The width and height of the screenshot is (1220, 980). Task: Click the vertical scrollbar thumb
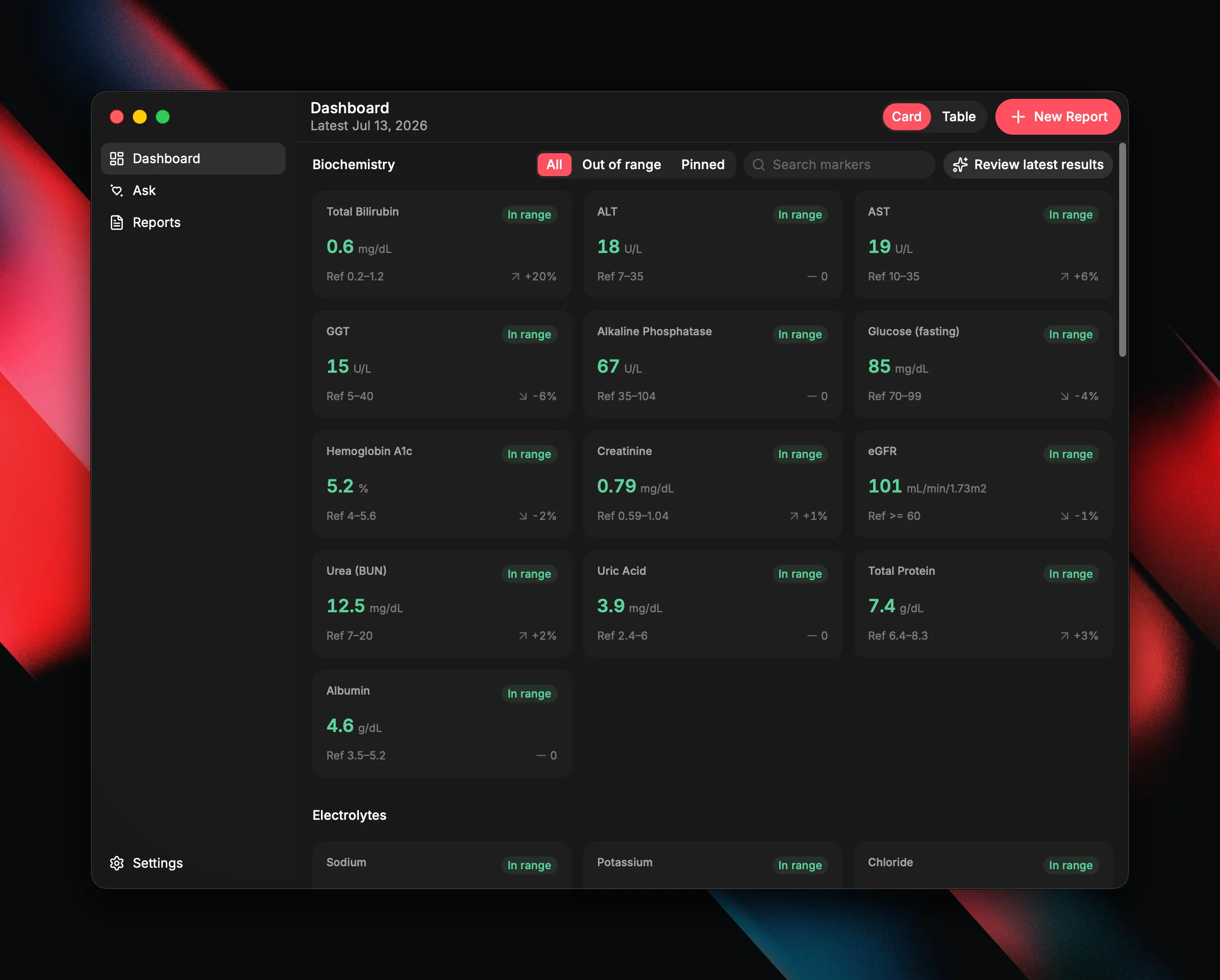click(1122, 250)
